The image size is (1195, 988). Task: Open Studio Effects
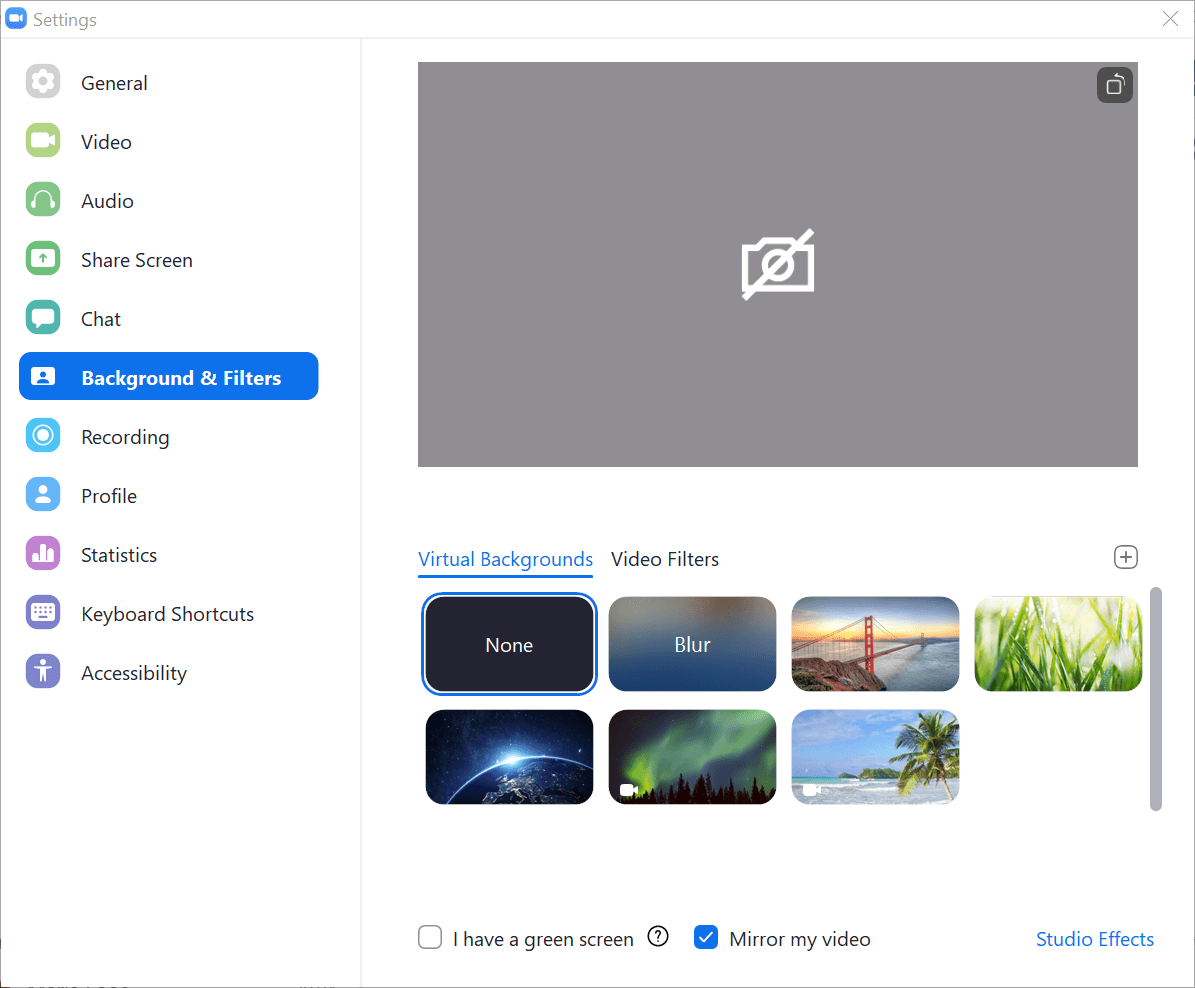pos(1095,939)
